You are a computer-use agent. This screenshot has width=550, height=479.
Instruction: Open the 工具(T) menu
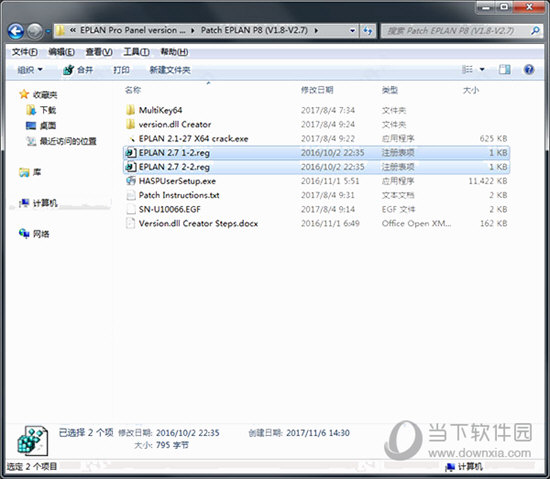pyautogui.click(x=136, y=52)
